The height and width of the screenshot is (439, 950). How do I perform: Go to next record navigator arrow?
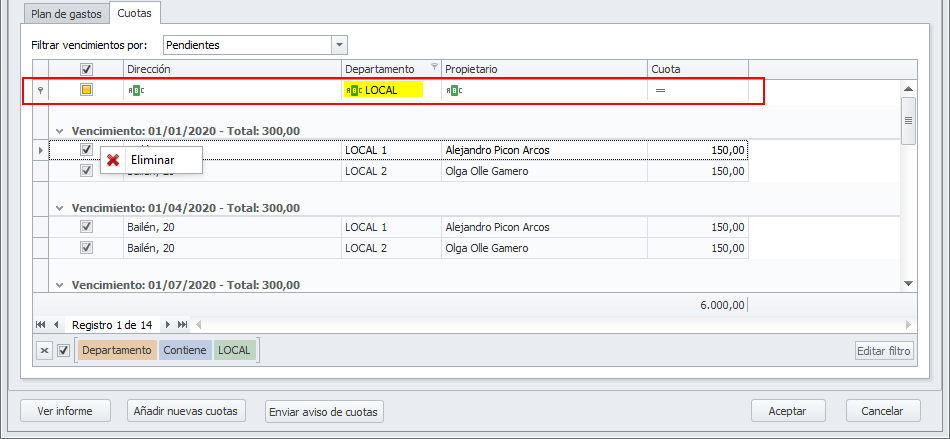pyautogui.click(x=168, y=325)
